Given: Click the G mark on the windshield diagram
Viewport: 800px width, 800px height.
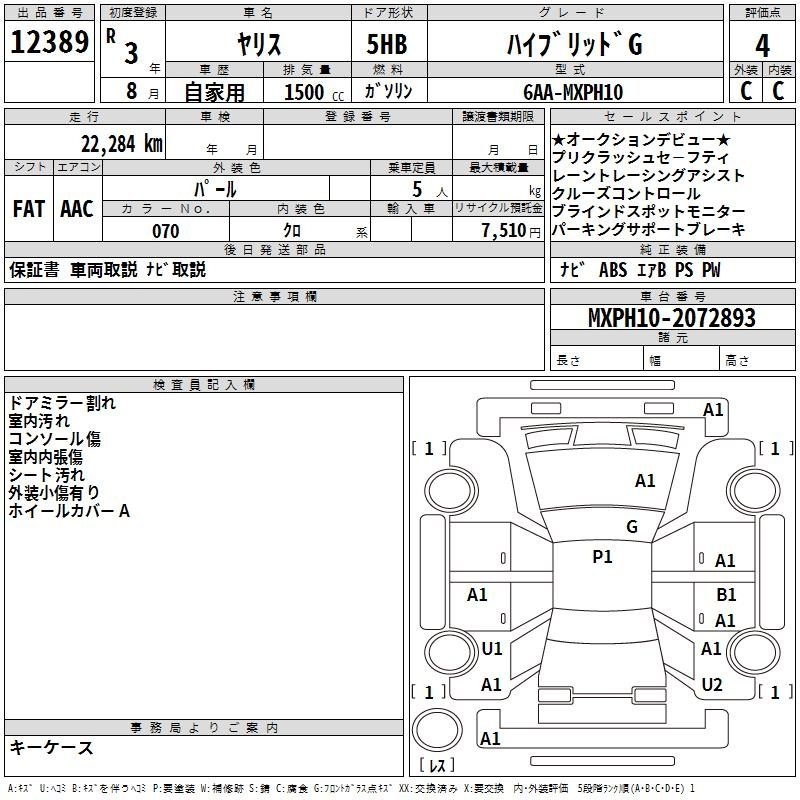Looking at the screenshot, I should coord(631,527).
